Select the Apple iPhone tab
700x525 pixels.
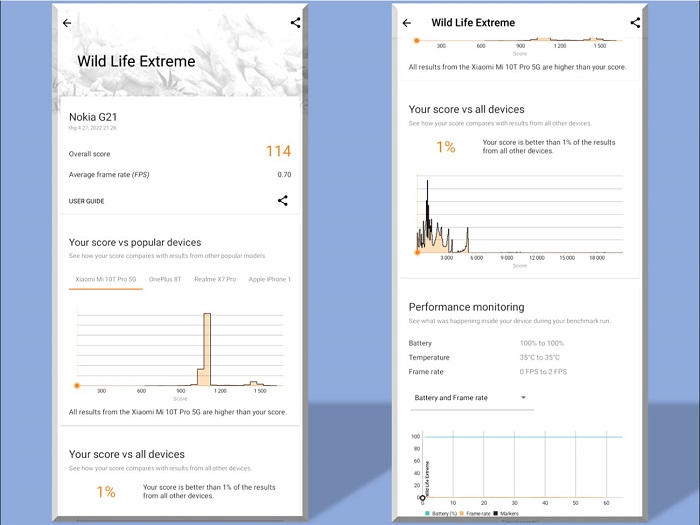click(269, 279)
